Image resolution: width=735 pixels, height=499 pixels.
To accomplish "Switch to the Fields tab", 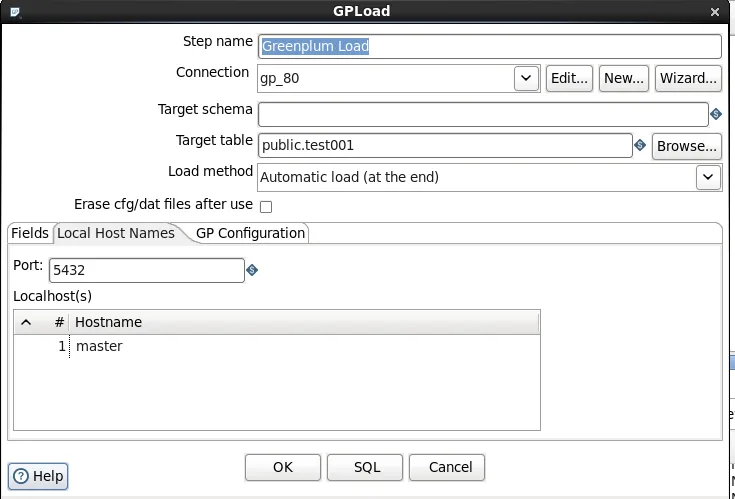I will pyautogui.click(x=30, y=233).
